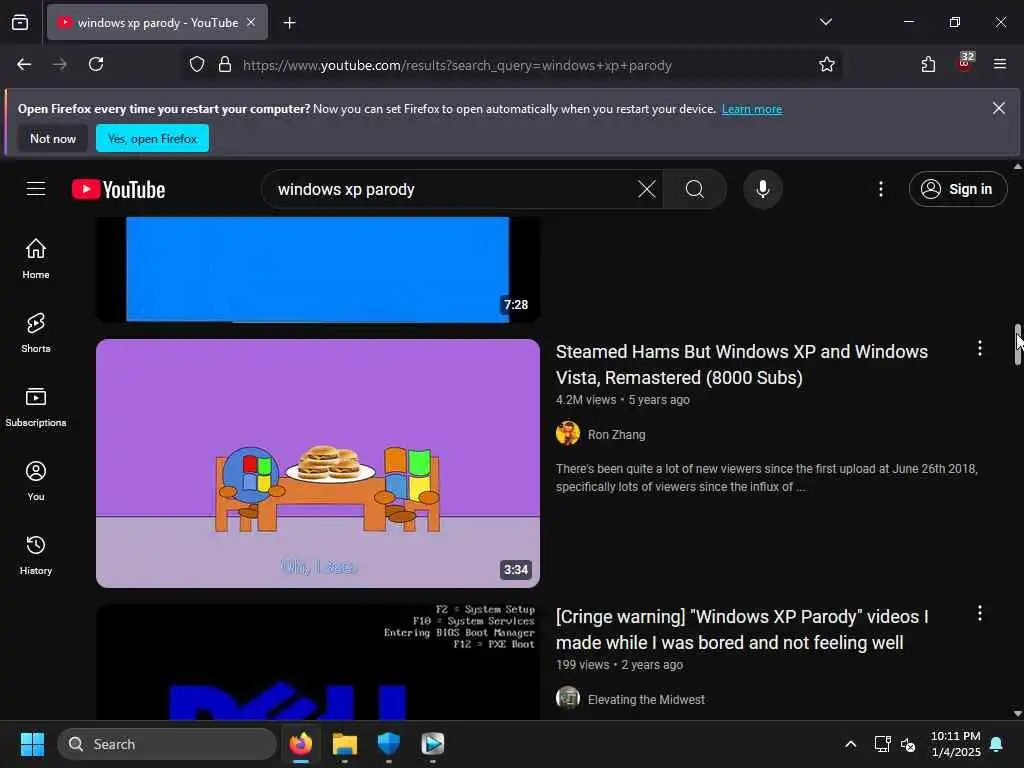The height and width of the screenshot is (768, 1024).
Task: Open YouTube settings three-dot menu
Action: coord(881,189)
